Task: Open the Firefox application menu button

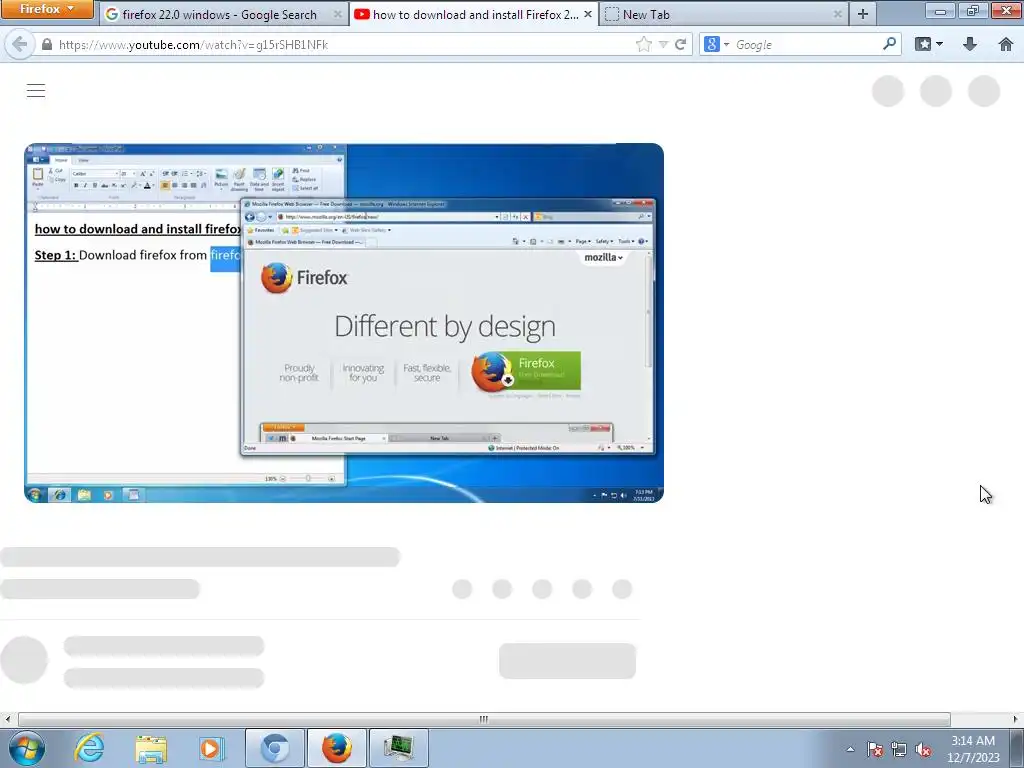Action: (46, 9)
